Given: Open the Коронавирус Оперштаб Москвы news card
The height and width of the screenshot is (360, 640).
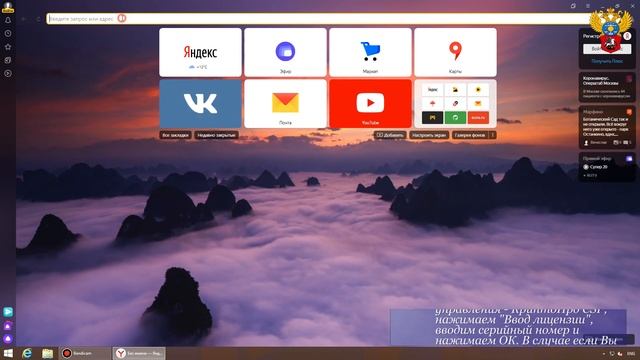Looking at the screenshot, I should [x=607, y=87].
